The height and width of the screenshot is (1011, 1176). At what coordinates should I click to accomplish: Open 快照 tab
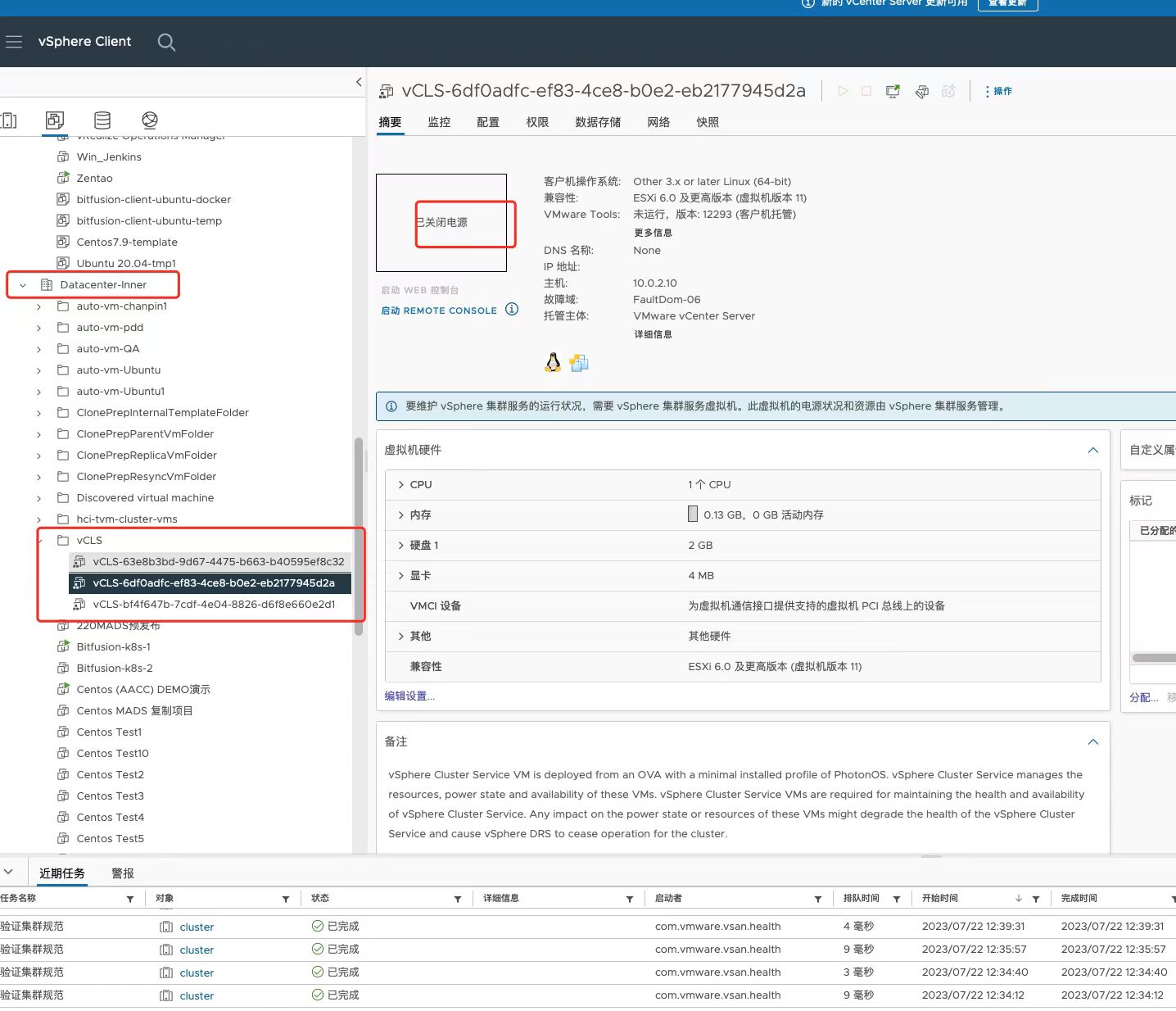coord(708,122)
